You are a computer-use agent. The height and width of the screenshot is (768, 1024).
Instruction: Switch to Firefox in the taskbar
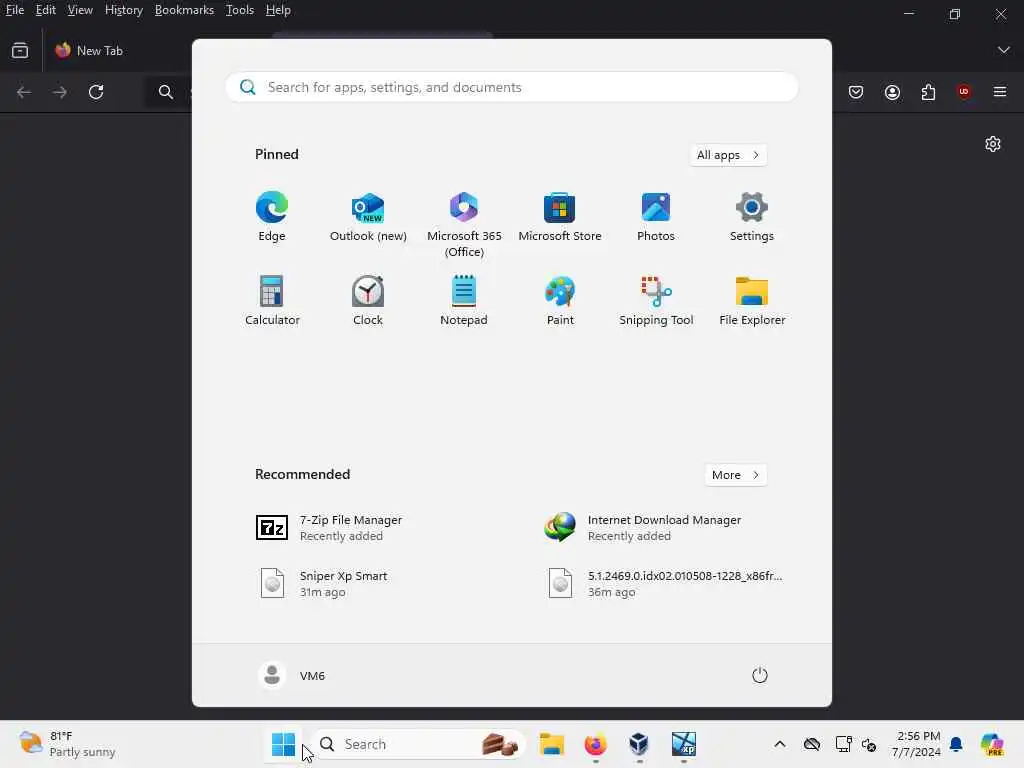click(595, 744)
